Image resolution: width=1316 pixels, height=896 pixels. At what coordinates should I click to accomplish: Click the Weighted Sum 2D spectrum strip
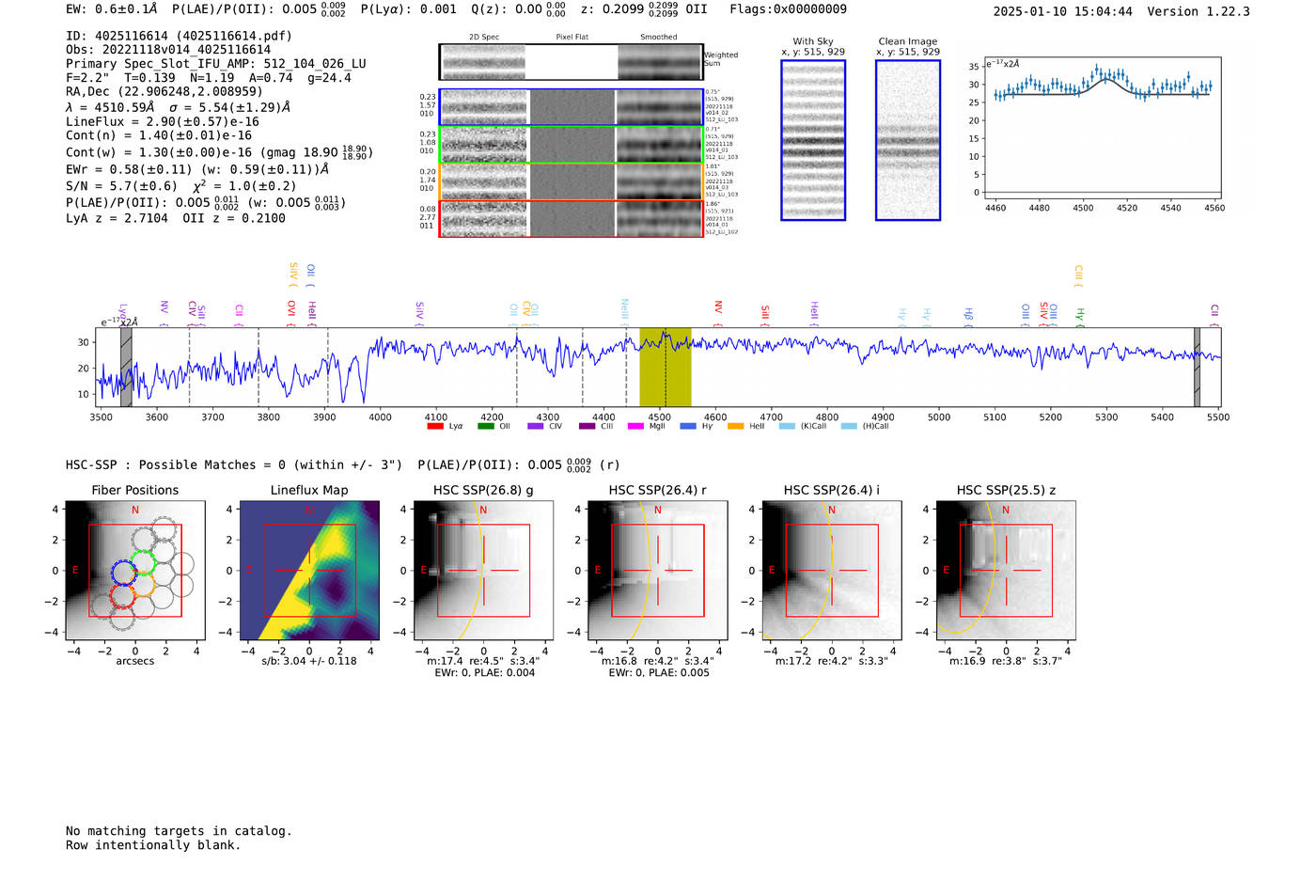[x=571, y=62]
